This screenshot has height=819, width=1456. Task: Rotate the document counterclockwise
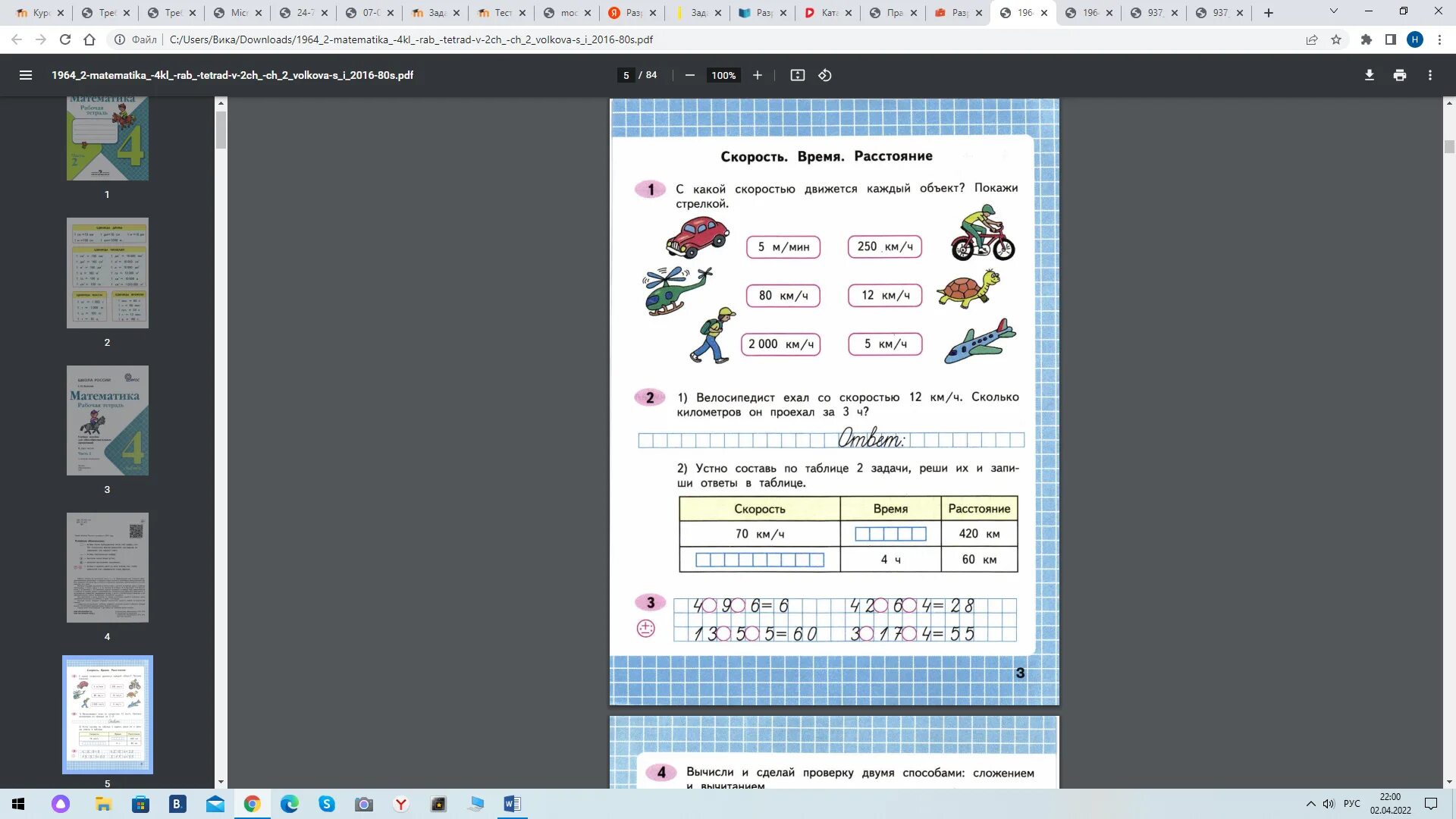(x=825, y=75)
